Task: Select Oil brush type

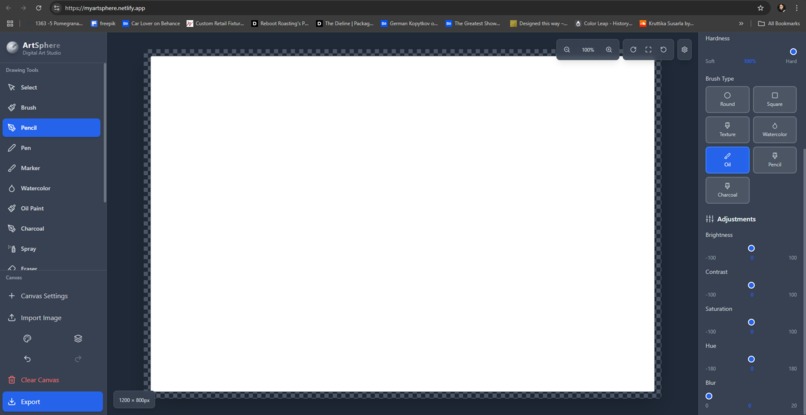Action: 727,160
